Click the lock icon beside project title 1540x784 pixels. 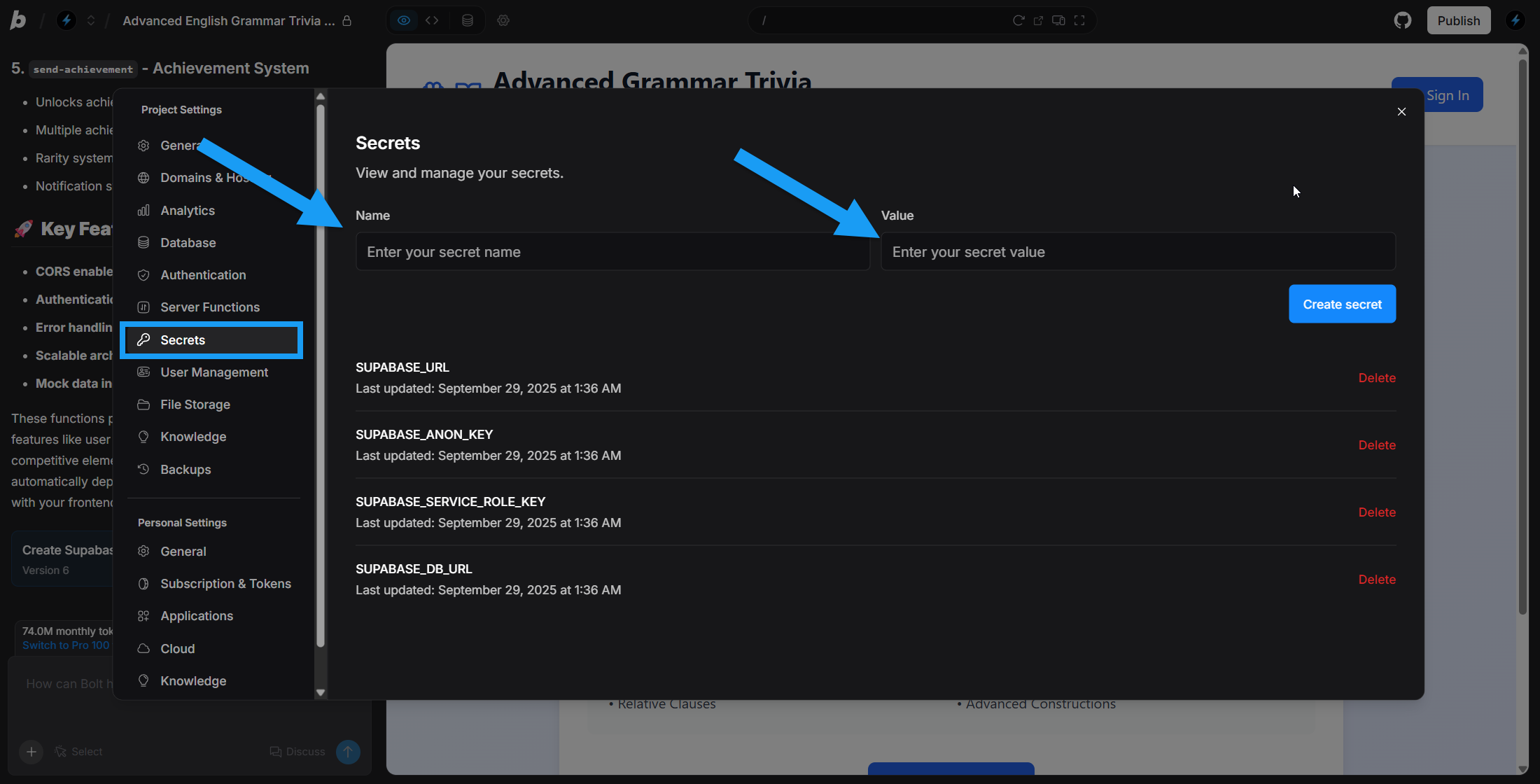346,20
